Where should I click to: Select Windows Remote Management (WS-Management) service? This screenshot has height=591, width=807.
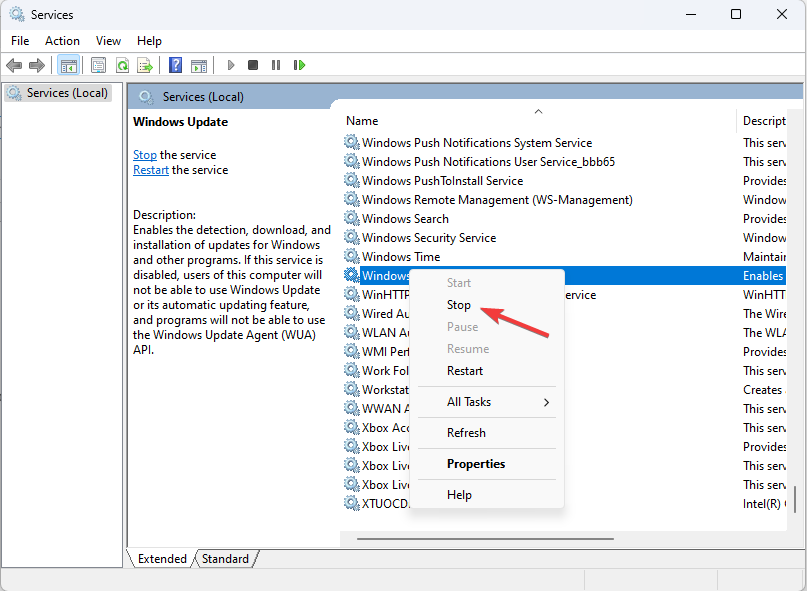pyautogui.click(x=564, y=199)
